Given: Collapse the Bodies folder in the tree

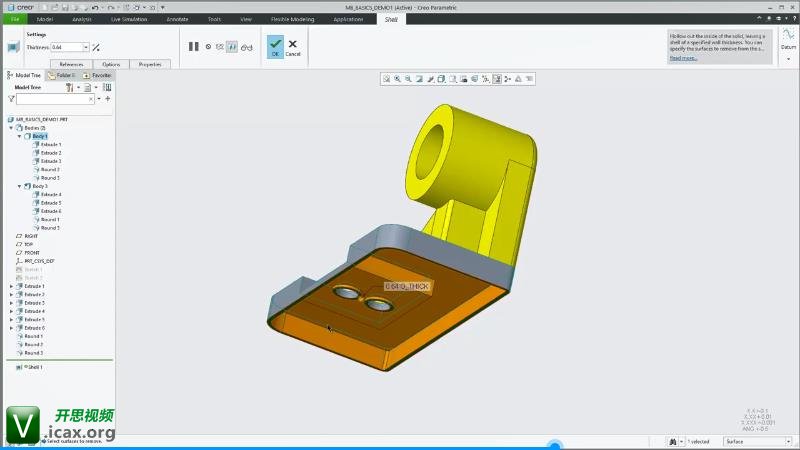Looking at the screenshot, I should 11,128.
